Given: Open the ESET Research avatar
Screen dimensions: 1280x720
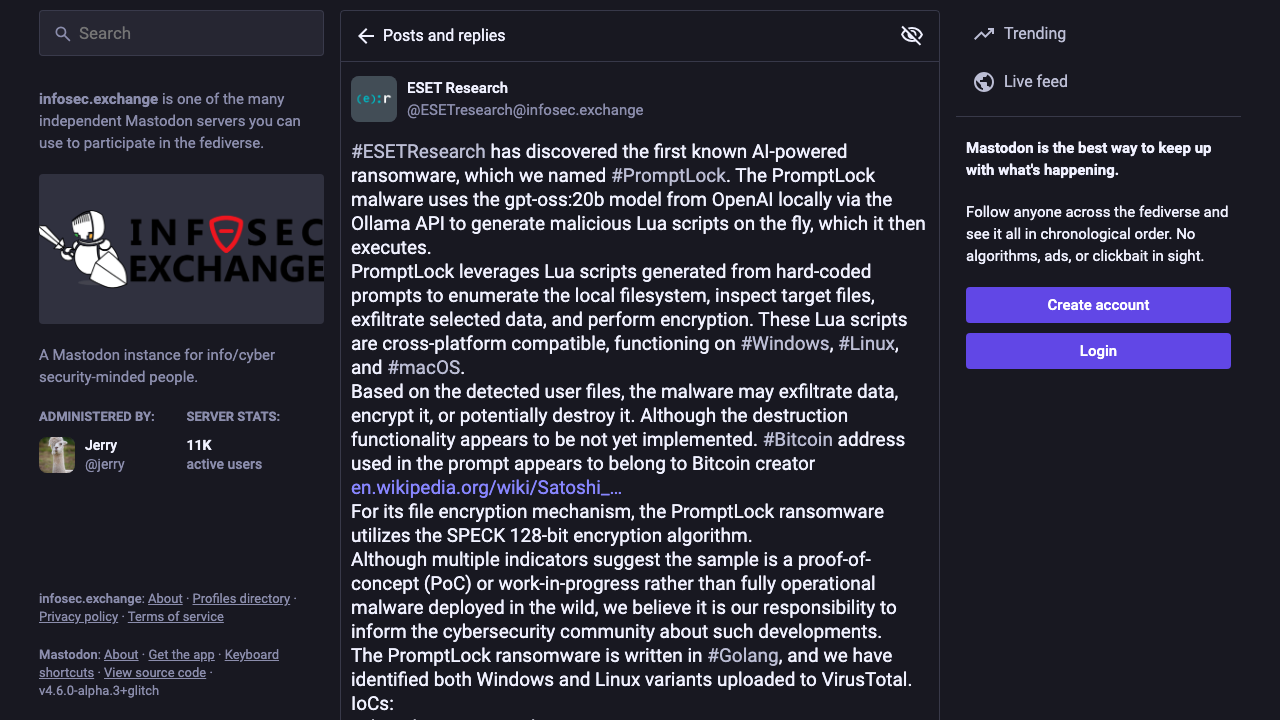Looking at the screenshot, I should (374, 99).
